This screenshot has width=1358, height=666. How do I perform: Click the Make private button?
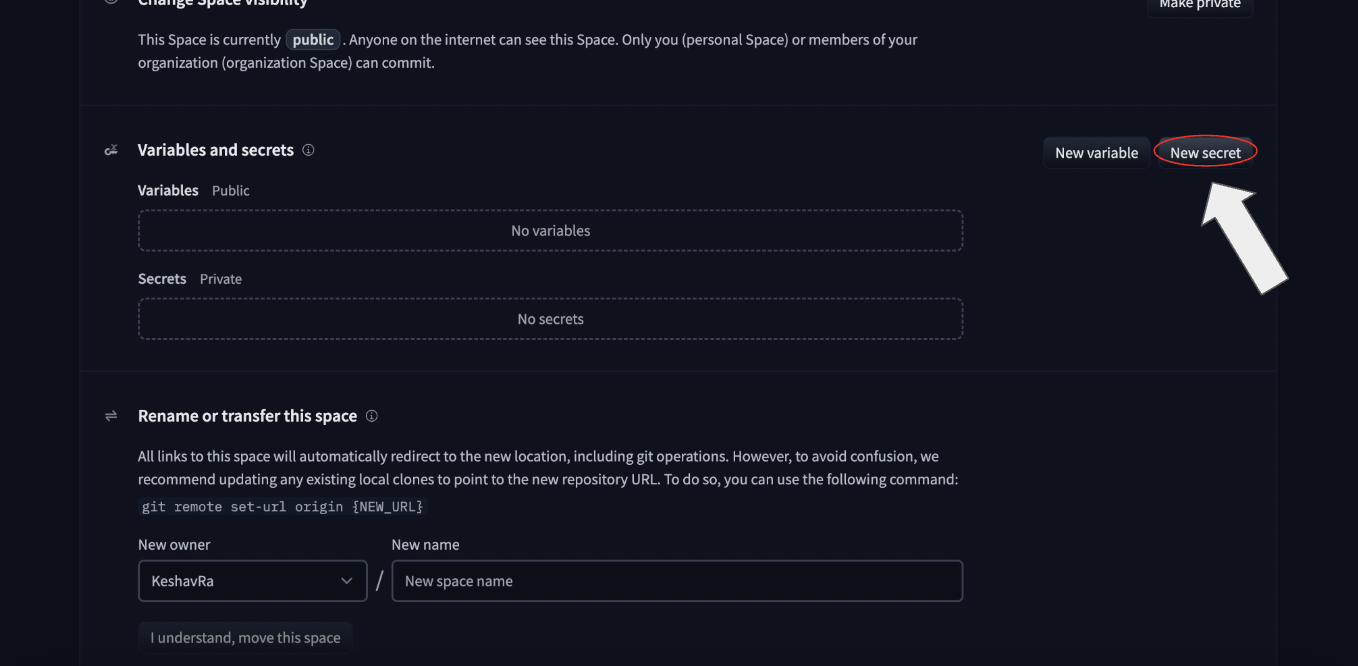1199,5
